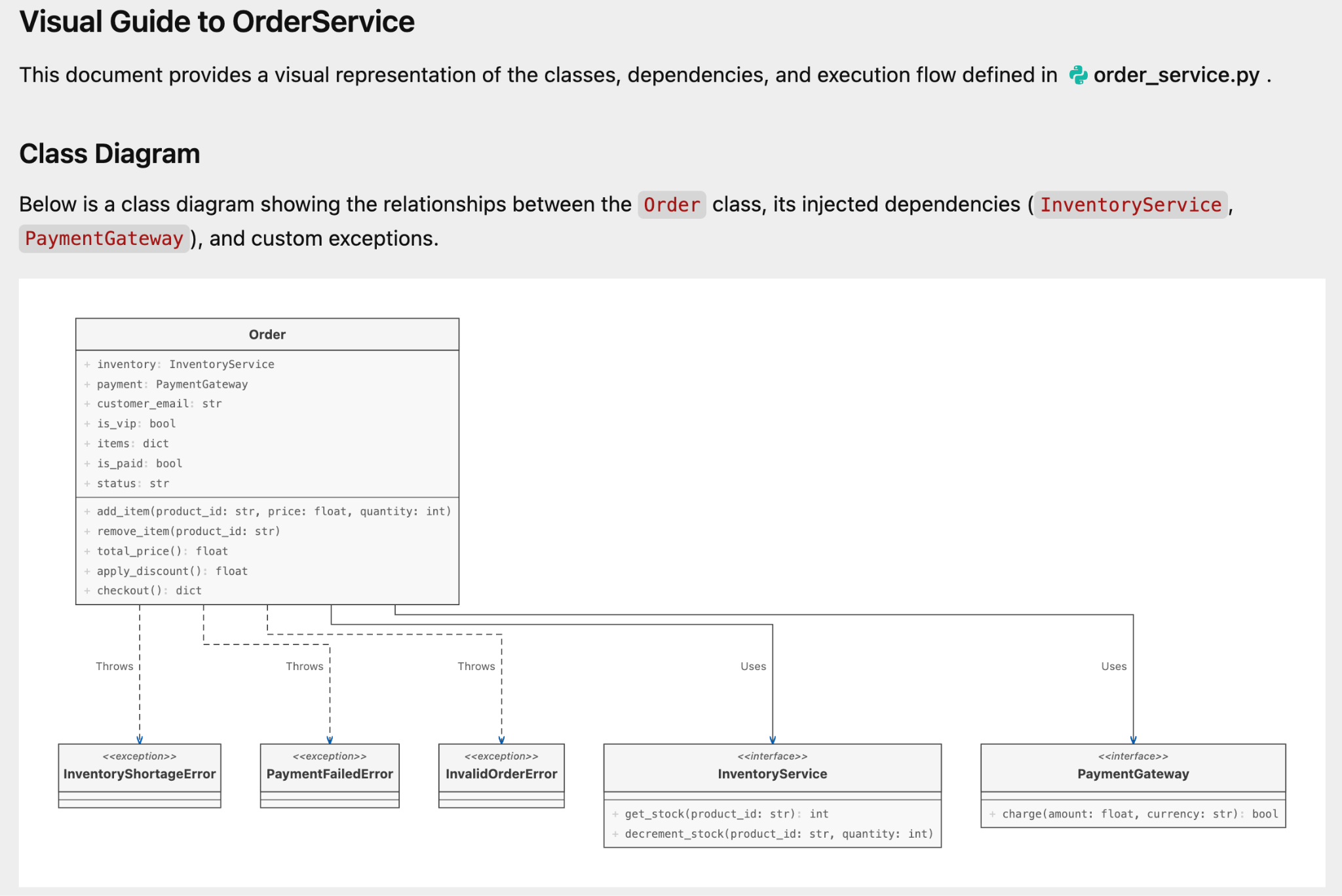Select the PaymentFailedError exception box
The height and width of the screenshot is (896, 1342).
330,775
